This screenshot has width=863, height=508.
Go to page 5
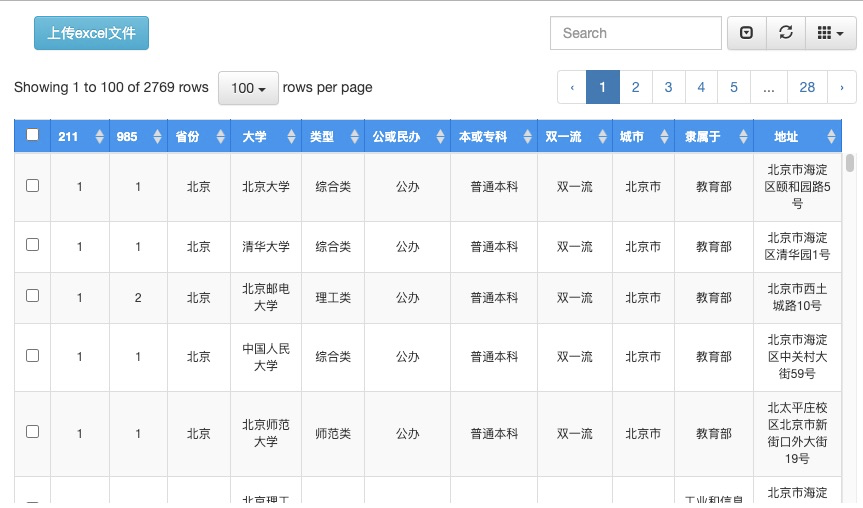(734, 87)
